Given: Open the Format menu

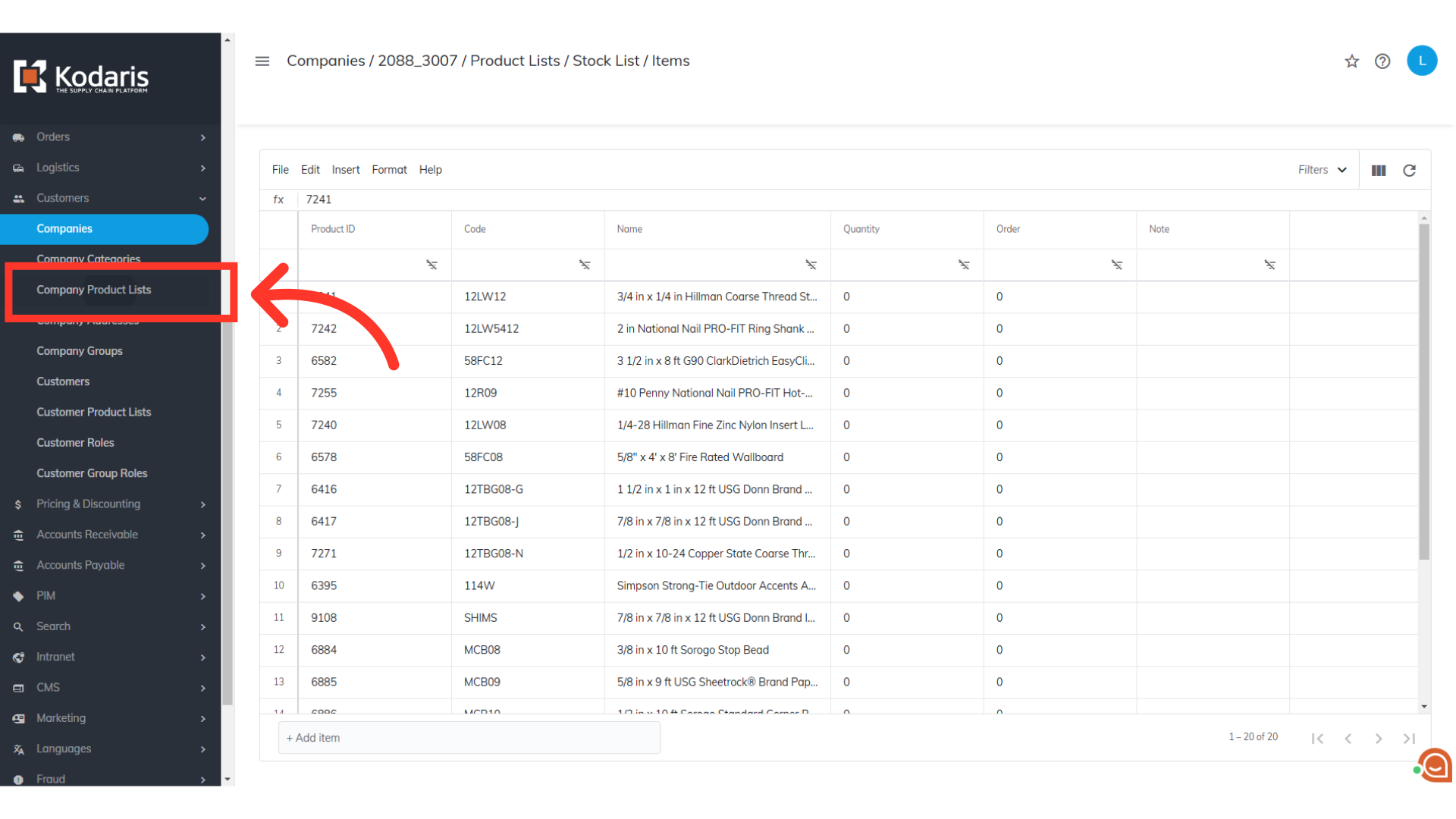Looking at the screenshot, I should (x=389, y=170).
